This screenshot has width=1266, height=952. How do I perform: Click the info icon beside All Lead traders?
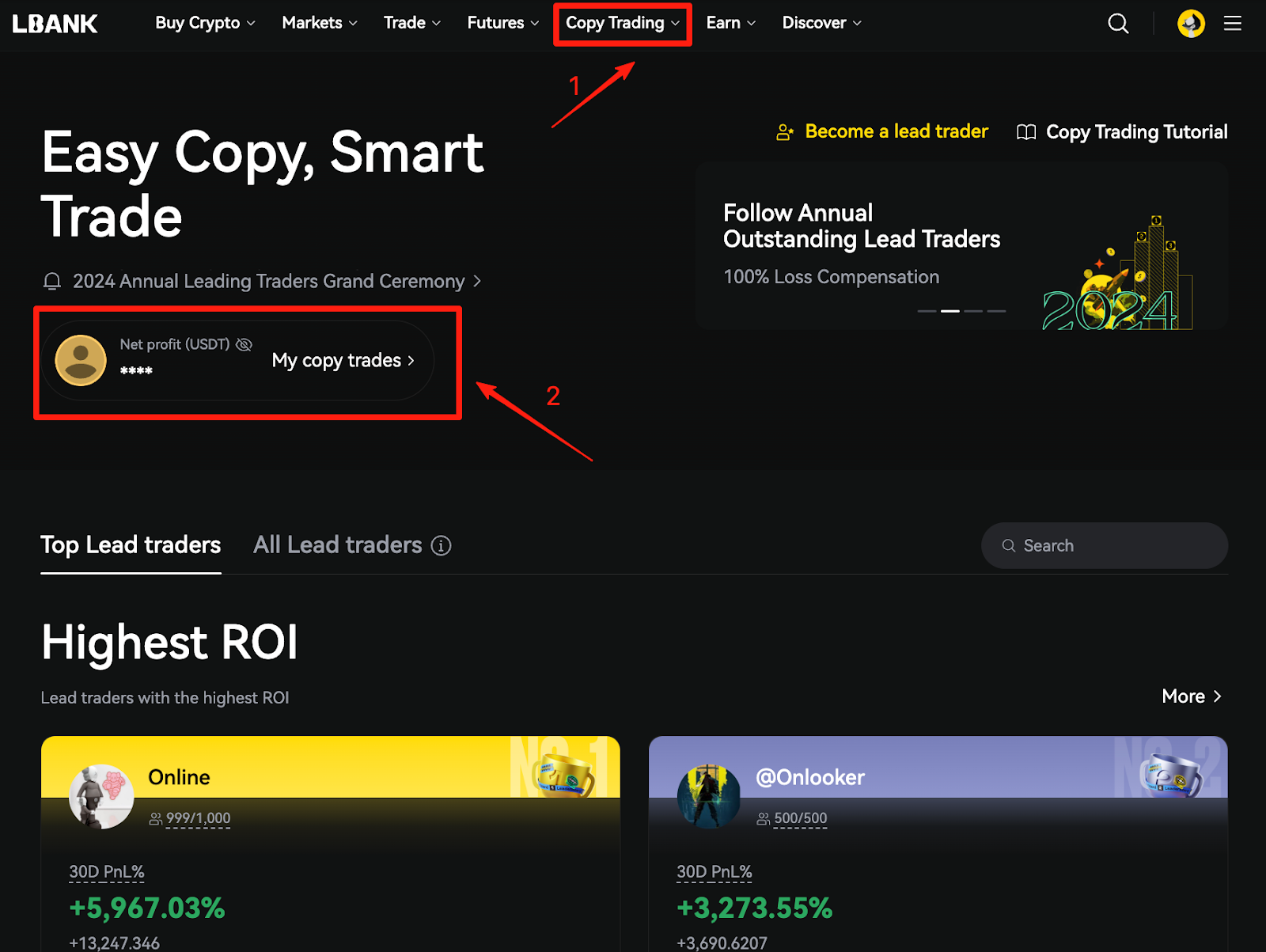(441, 545)
